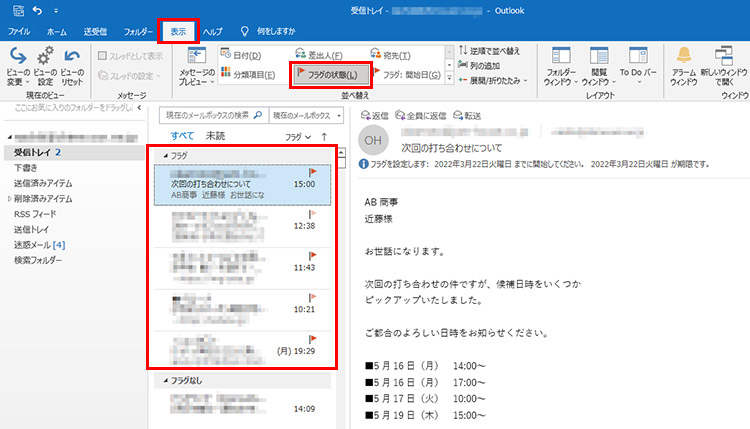This screenshot has height=429, width=750.
Task: Show only 未読 messages
Action: click(215, 135)
